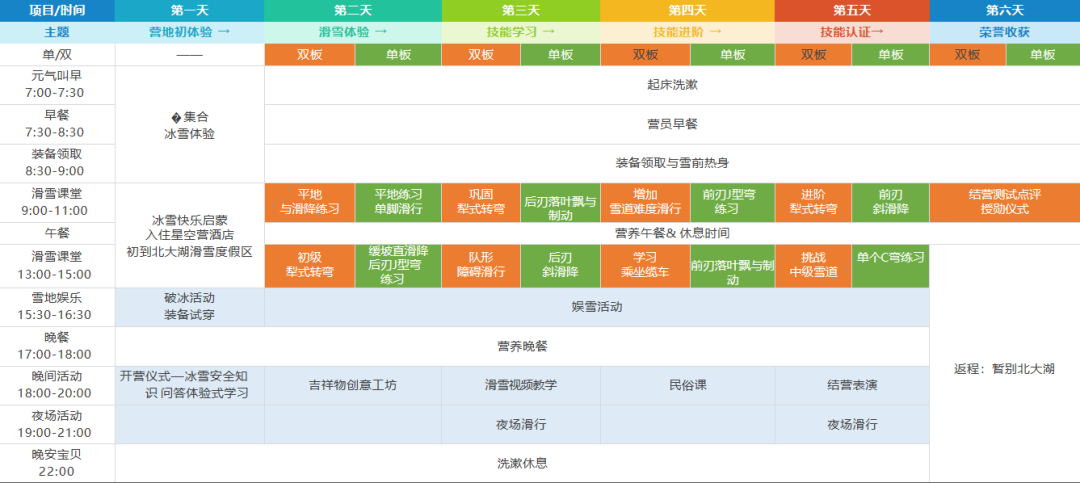Click the 巩固犁式转弯 lesson cell
The height and width of the screenshot is (483, 1080).
[480, 202]
